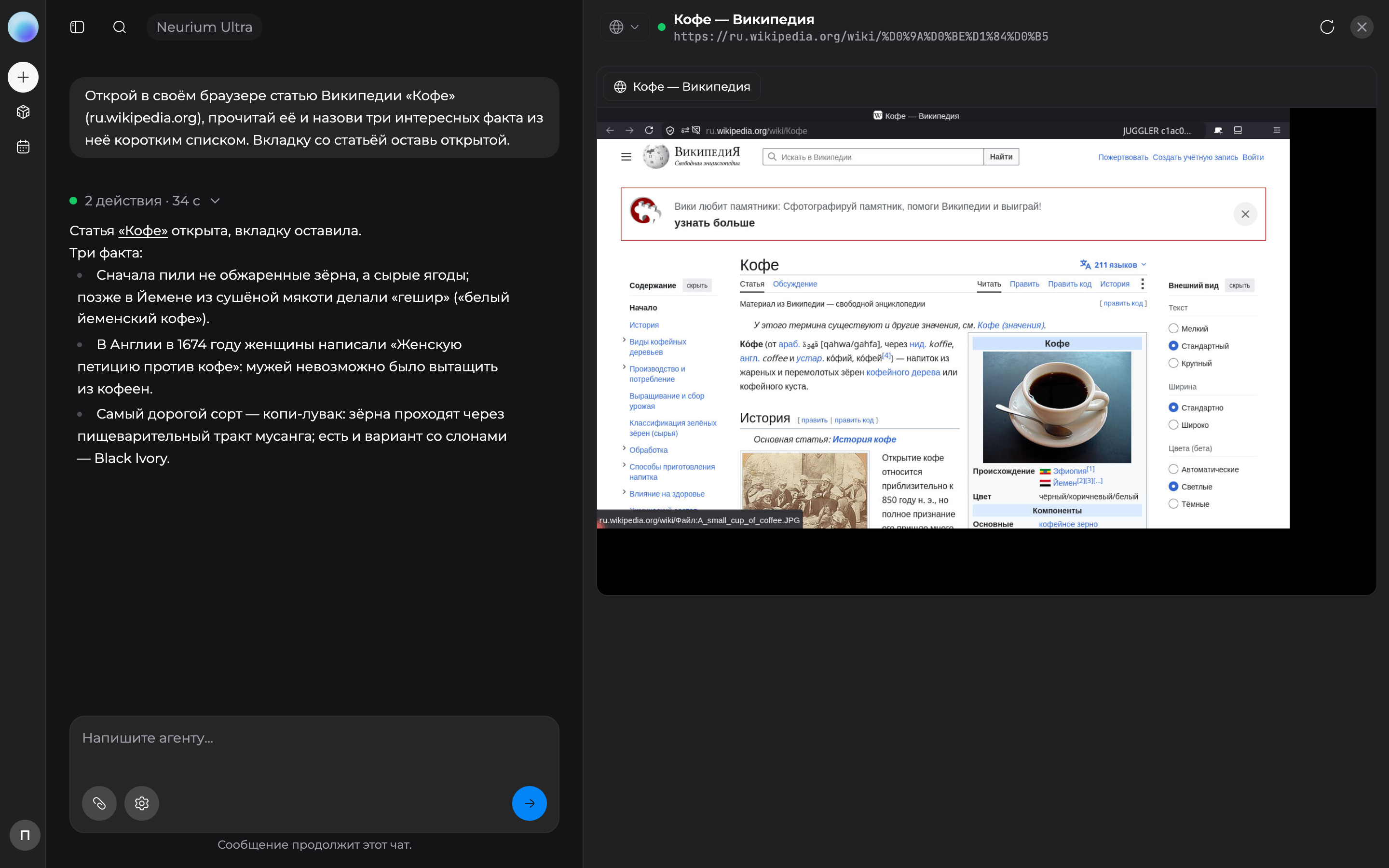Click Кофе (значения) disambiguation link
The height and width of the screenshot is (868, 1389).
click(x=1011, y=325)
